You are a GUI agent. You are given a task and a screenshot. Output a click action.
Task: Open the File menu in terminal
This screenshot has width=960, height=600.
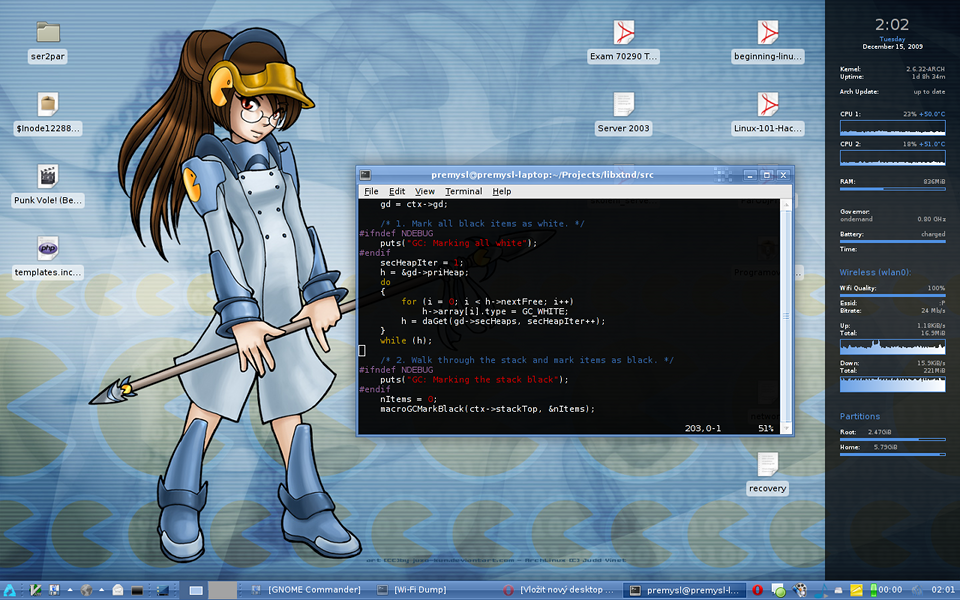pyautogui.click(x=371, y=192)
